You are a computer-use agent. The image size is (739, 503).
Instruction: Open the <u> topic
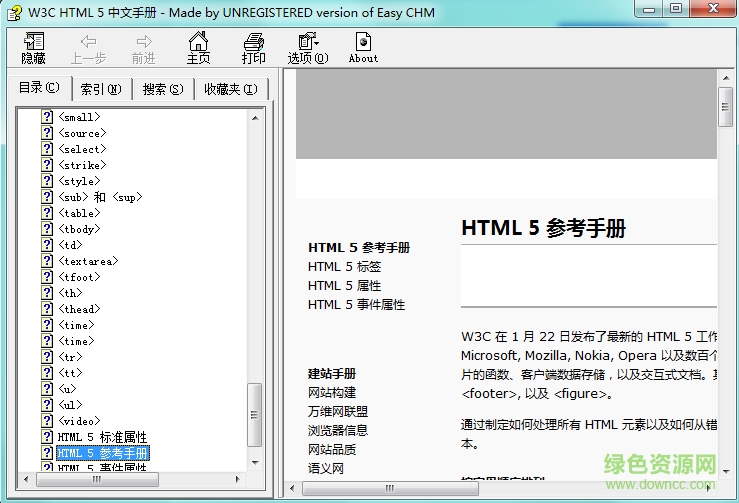click(67, 389)
